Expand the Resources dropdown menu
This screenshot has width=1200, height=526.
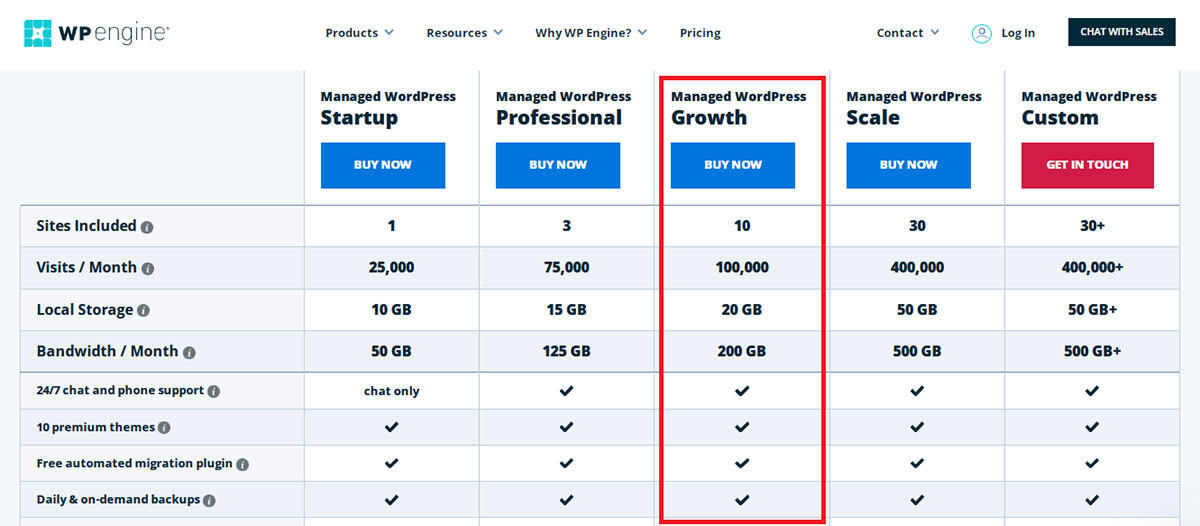[465, 33]
